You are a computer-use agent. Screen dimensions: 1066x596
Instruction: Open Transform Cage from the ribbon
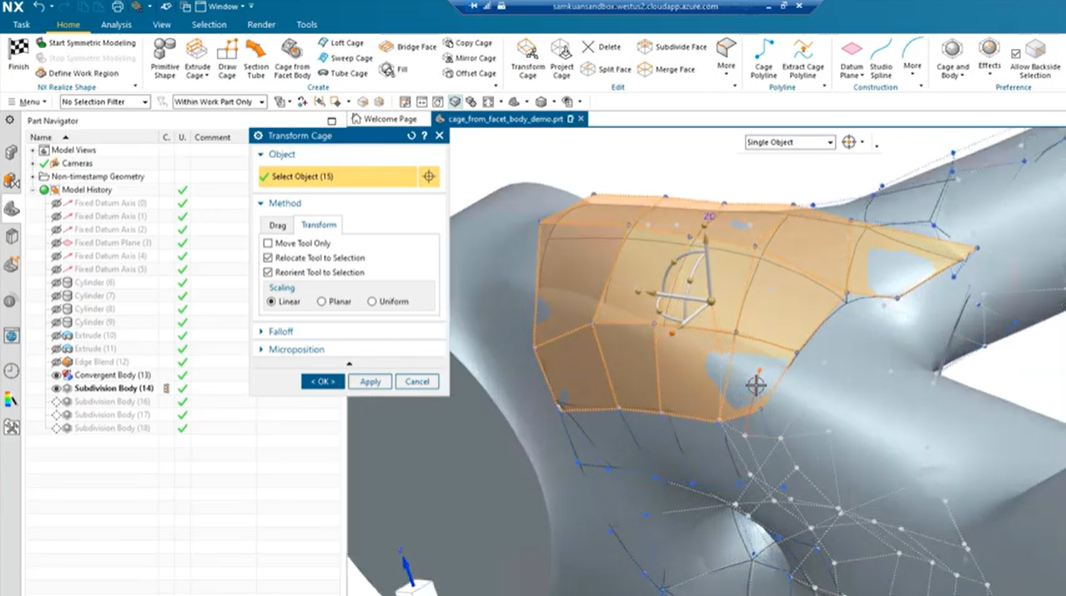point(528,58)
